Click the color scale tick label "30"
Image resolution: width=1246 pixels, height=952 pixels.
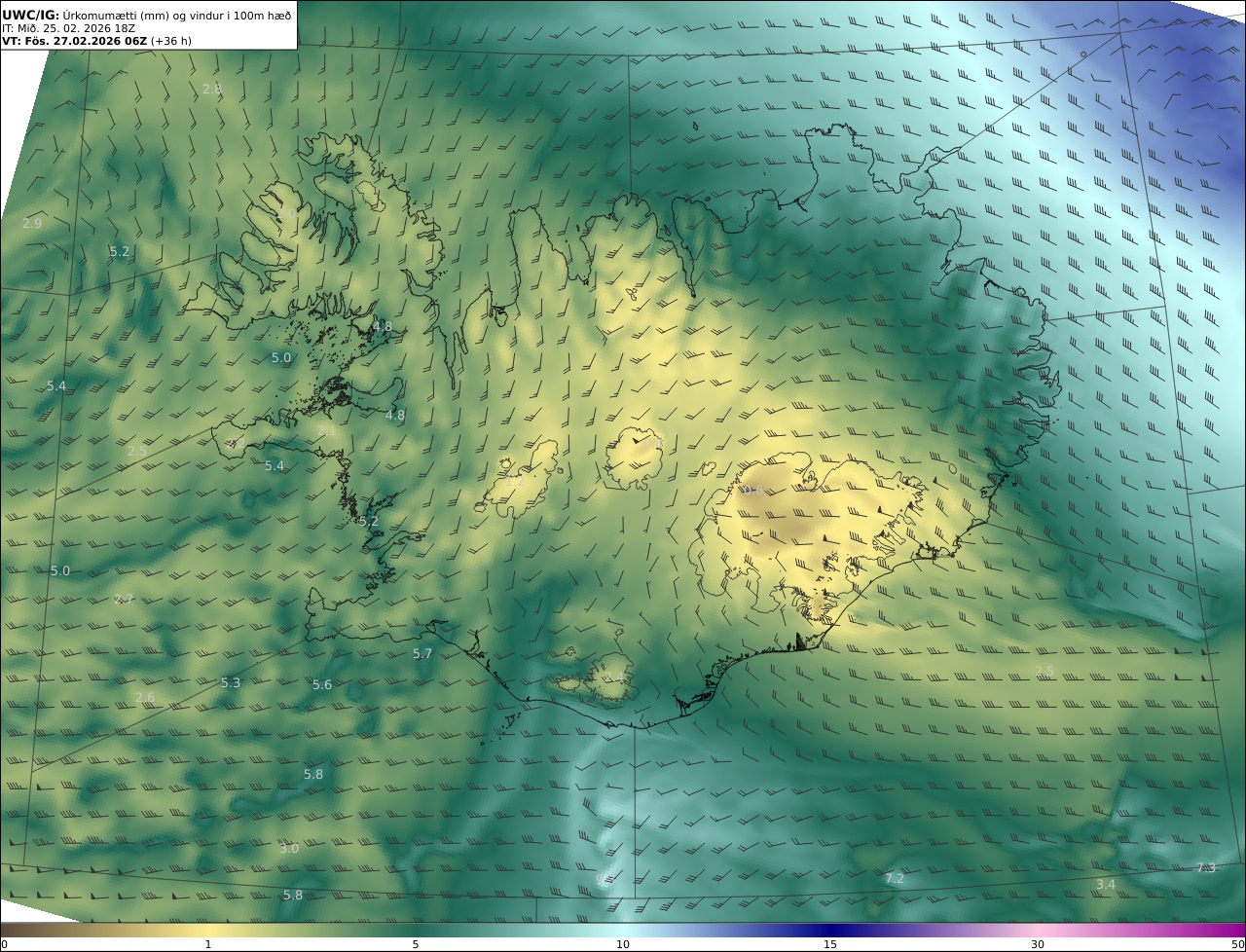tap(1038, 944)
